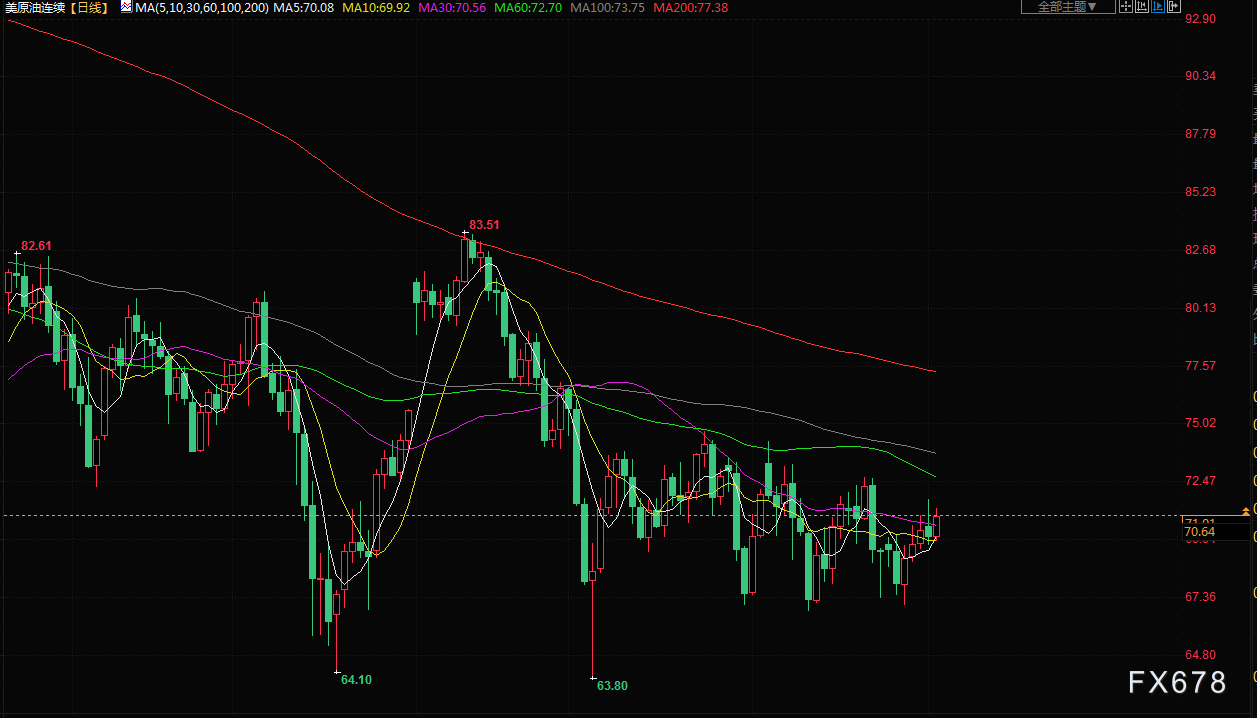Click the 82.61 high price label
Screen dimensions: 1257x718
(x=36, y=245)
